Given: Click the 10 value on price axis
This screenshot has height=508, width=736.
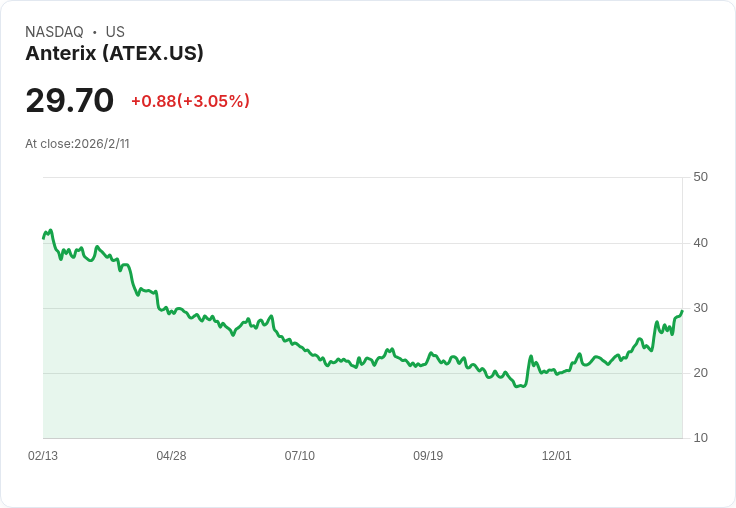Looking at the screenshot, I should click(x=700, y=438).
